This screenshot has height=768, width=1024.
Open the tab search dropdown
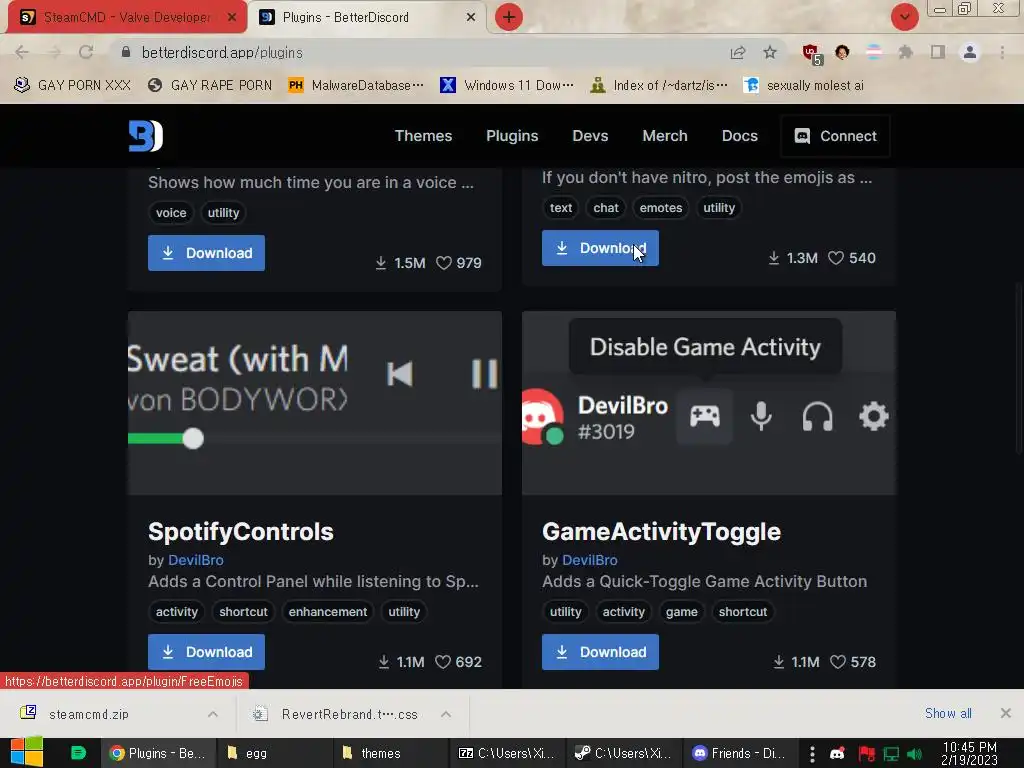tap(904, 17)
